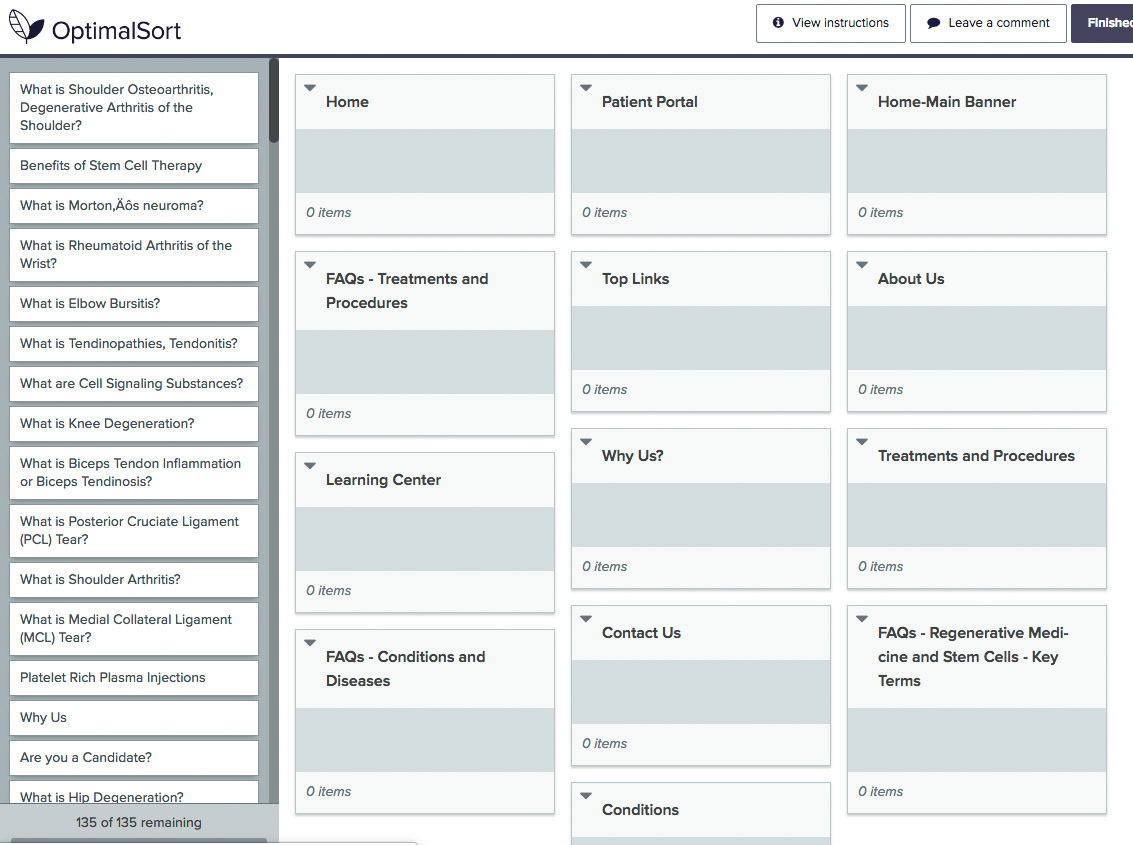Click '0 items' under About Us
This screenshot has height=845, width=1133.
[x=881, y=390]
